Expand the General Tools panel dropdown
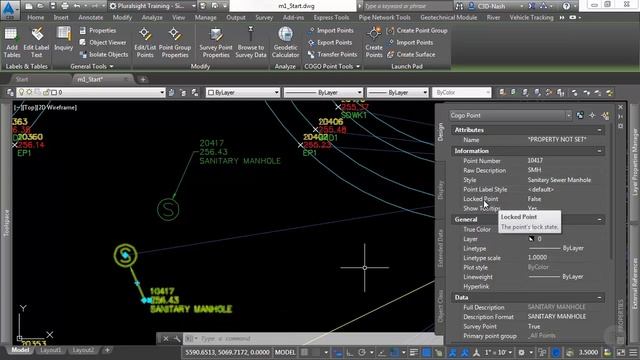The image size is (640, 360). [92, 67]
